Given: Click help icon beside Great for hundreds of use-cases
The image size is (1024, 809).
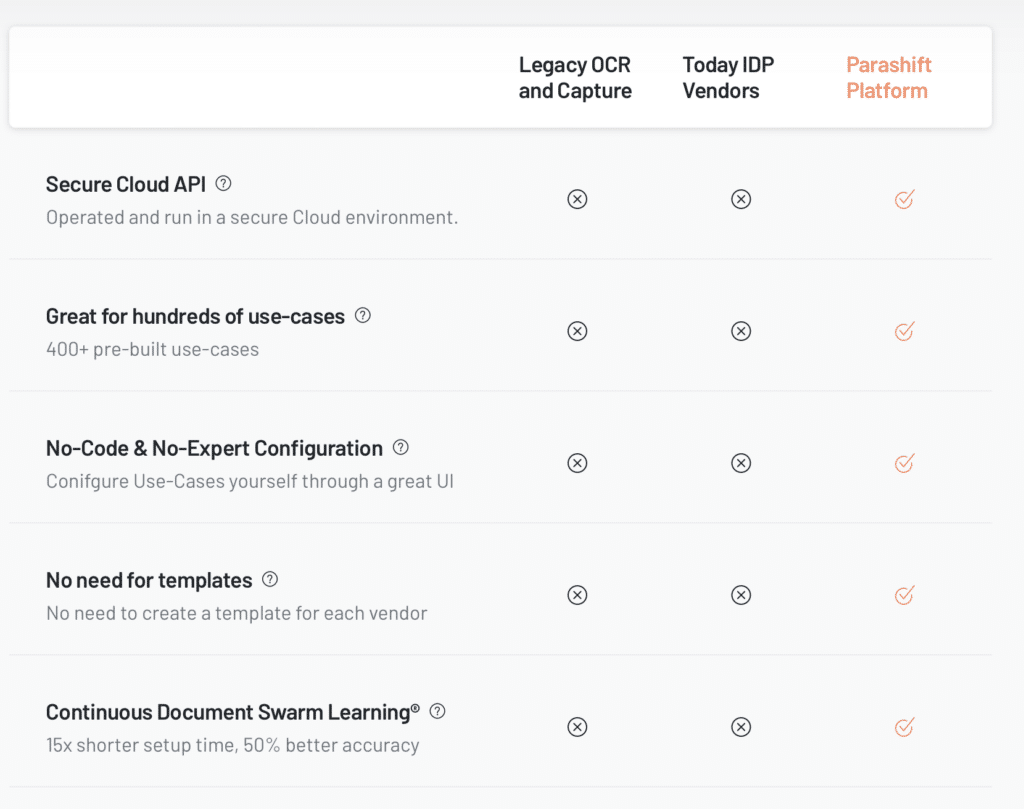Looking at the screenshot, I should pos(363,316).
